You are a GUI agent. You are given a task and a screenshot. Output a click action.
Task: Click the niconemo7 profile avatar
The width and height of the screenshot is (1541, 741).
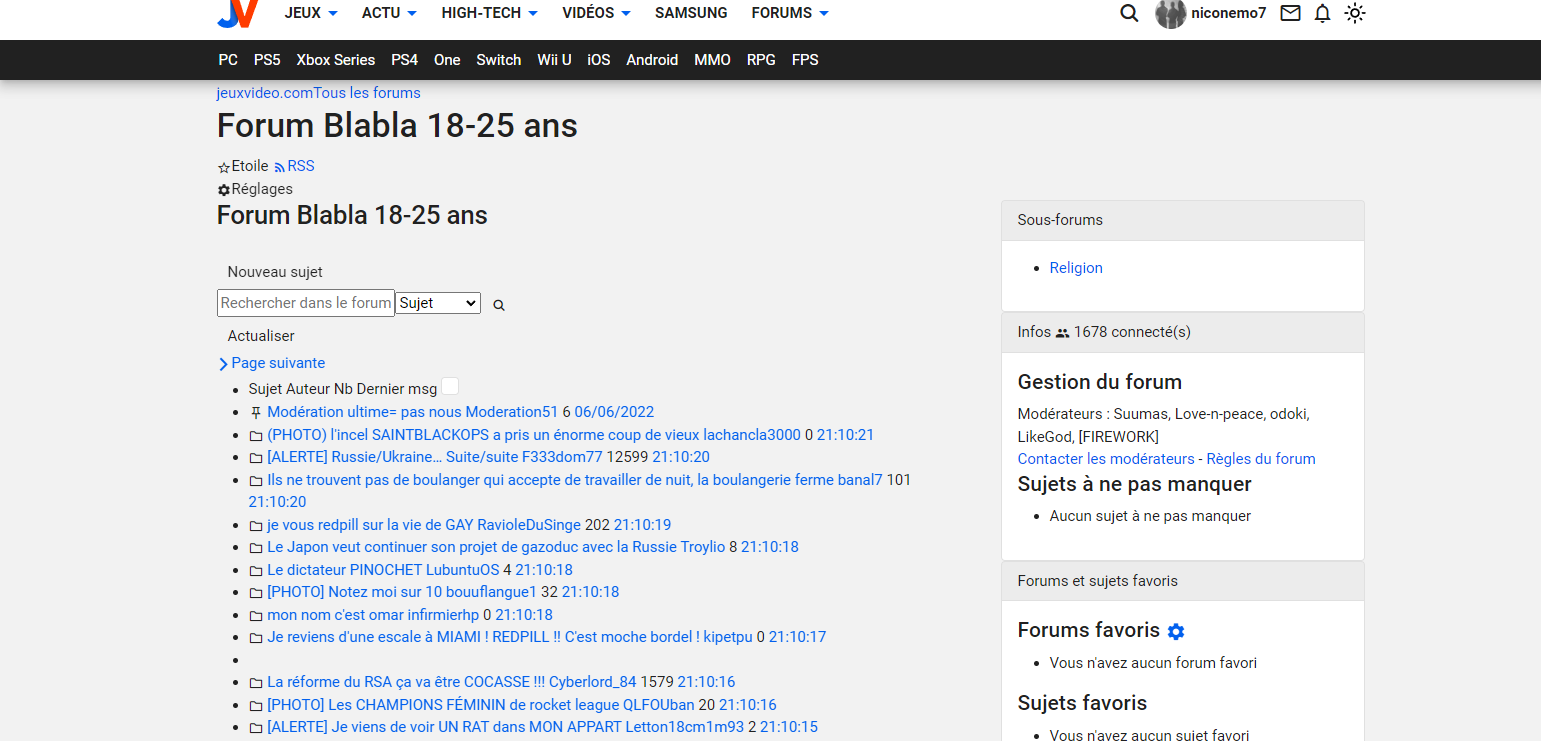click(1170, 13)
